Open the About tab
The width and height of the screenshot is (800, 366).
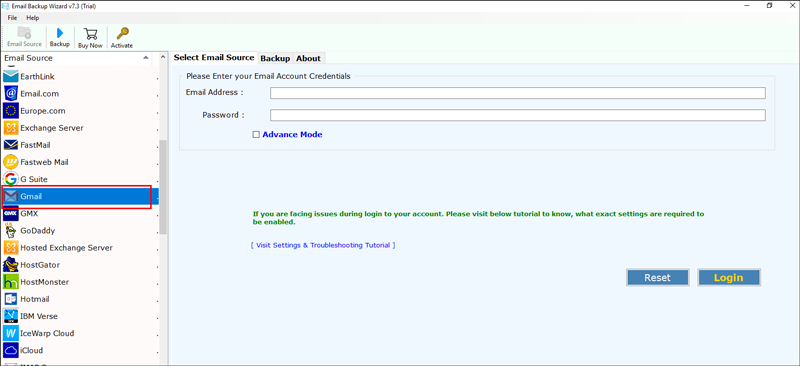pyautogui.click(x=308, y=58)
